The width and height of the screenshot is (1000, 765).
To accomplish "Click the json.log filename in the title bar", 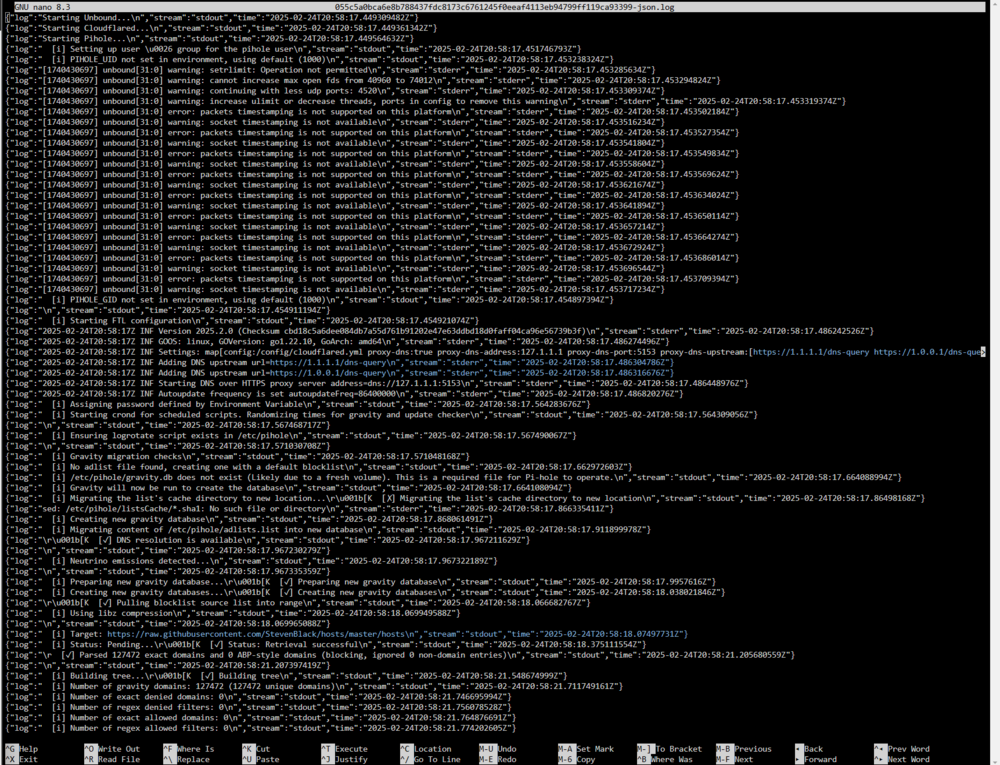I will [504, 7].
